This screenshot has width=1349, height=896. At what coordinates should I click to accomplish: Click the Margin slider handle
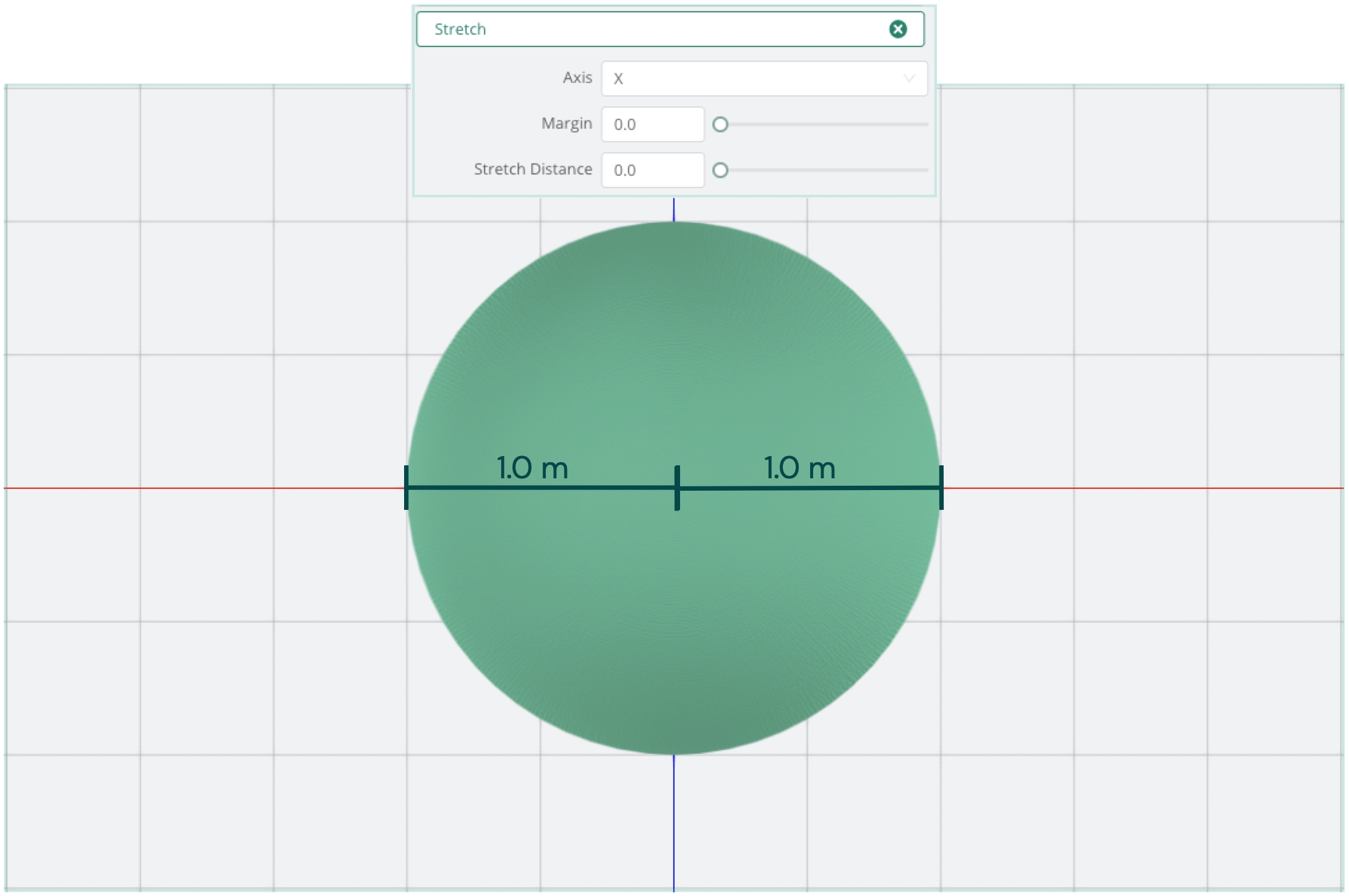720,124
